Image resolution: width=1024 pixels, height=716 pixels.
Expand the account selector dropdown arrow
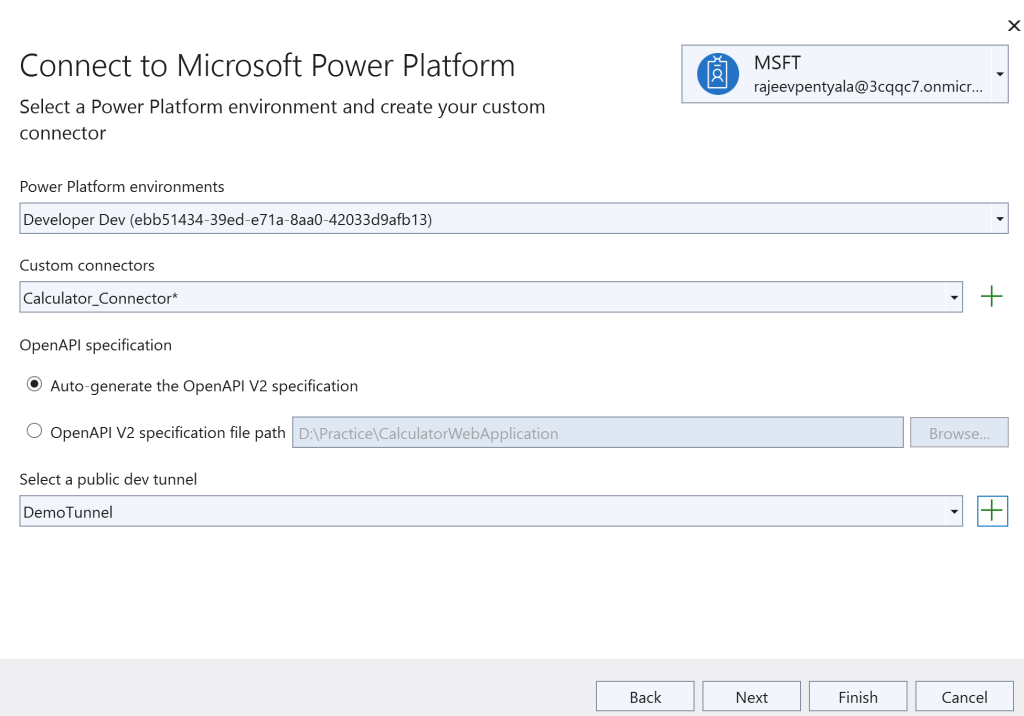(1000, 74)
